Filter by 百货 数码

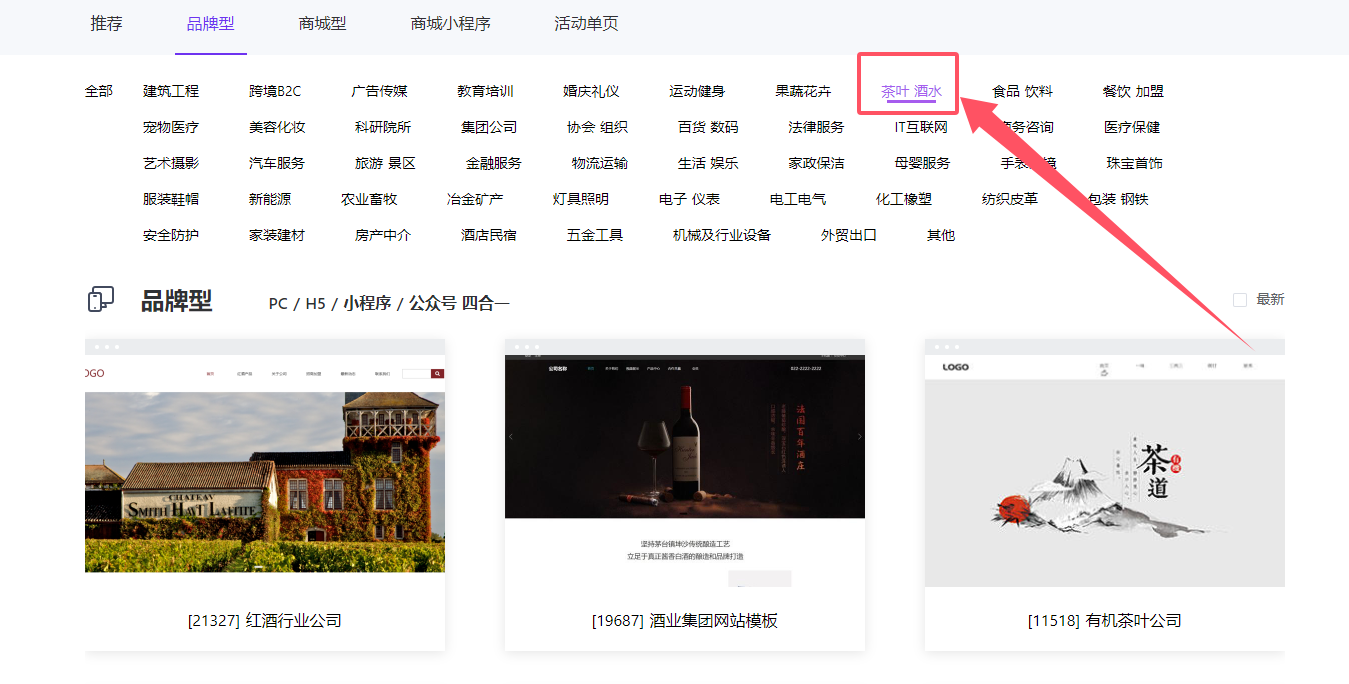[708, 127]
